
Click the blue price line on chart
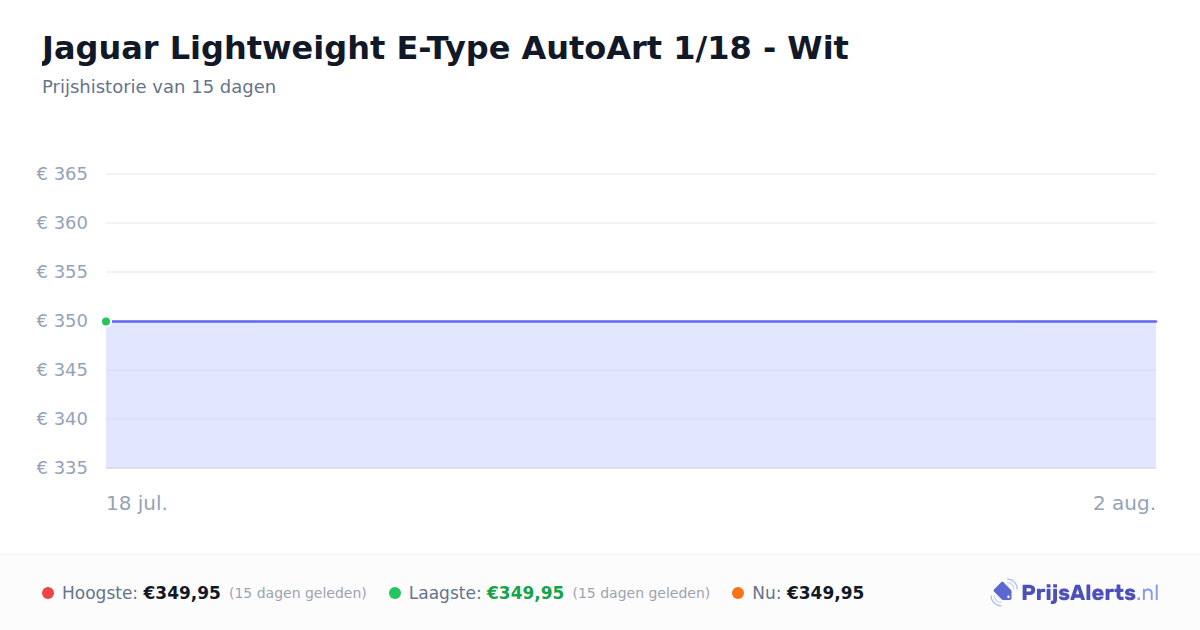pos(631,321)
